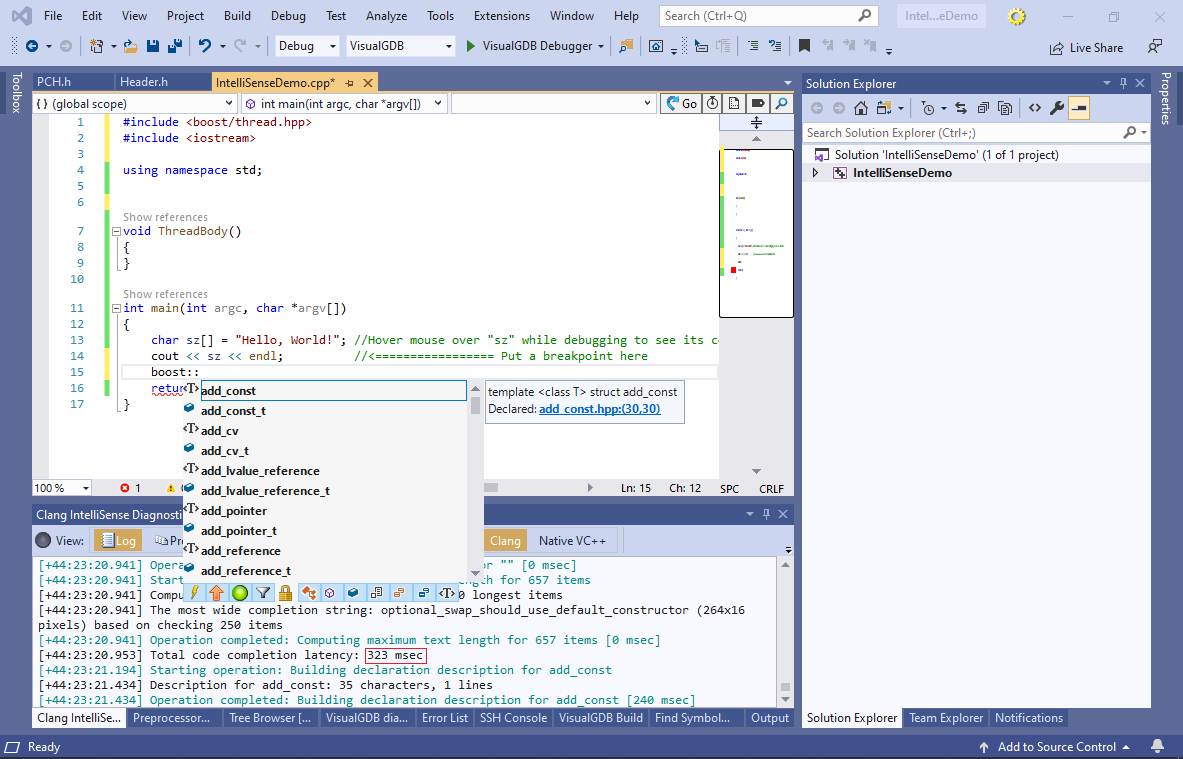Toggle the green circle filter in completion toolbar
Screen dimensions: 1183x759
(240, 593)
